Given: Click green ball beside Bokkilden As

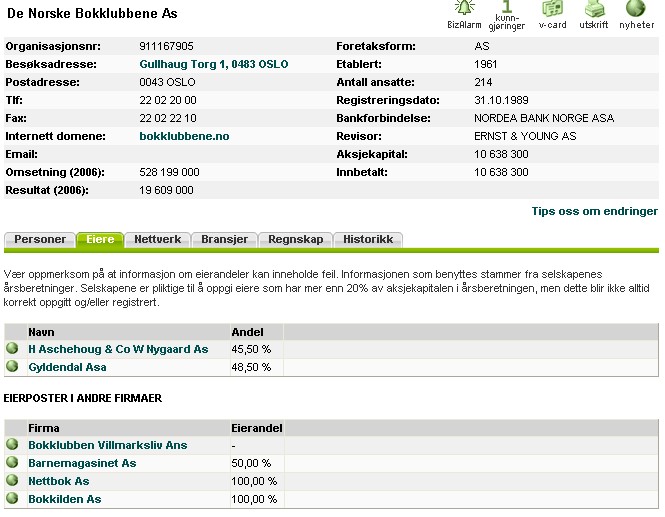Looking at the screenshot, I should [12, 498].
